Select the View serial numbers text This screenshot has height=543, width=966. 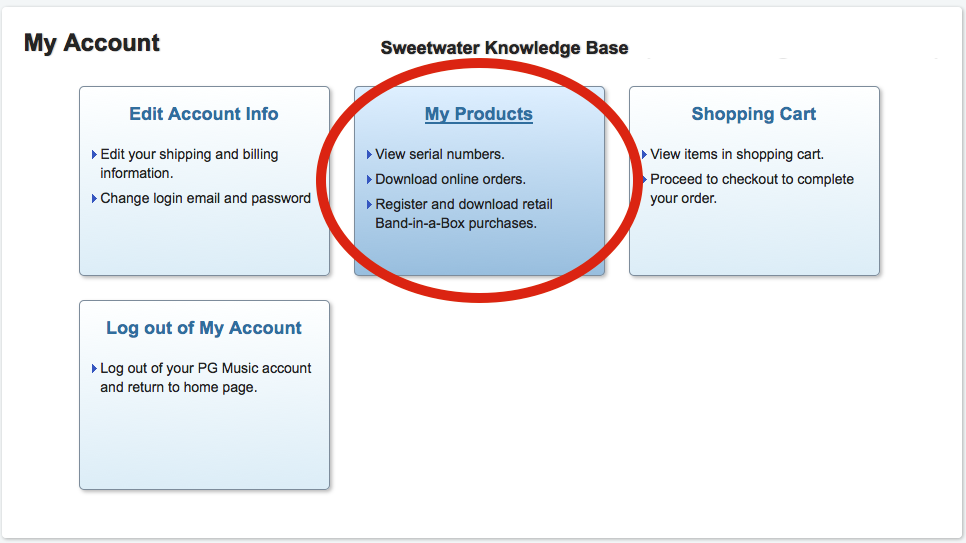click(x=440, y=154)
